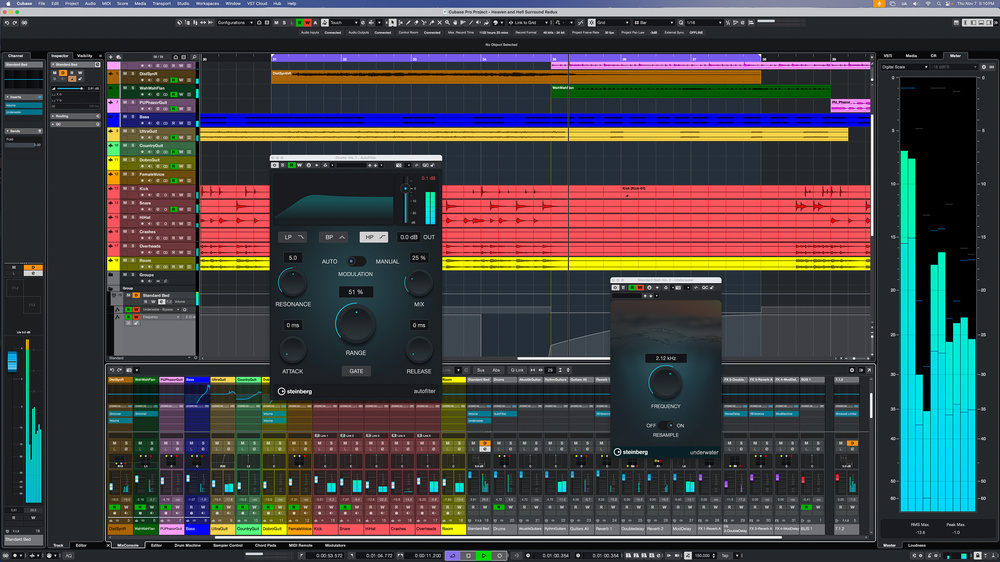Click the track list search magnifier
The height and width of the screenshot is (562, 1000).
coord(194,57)
